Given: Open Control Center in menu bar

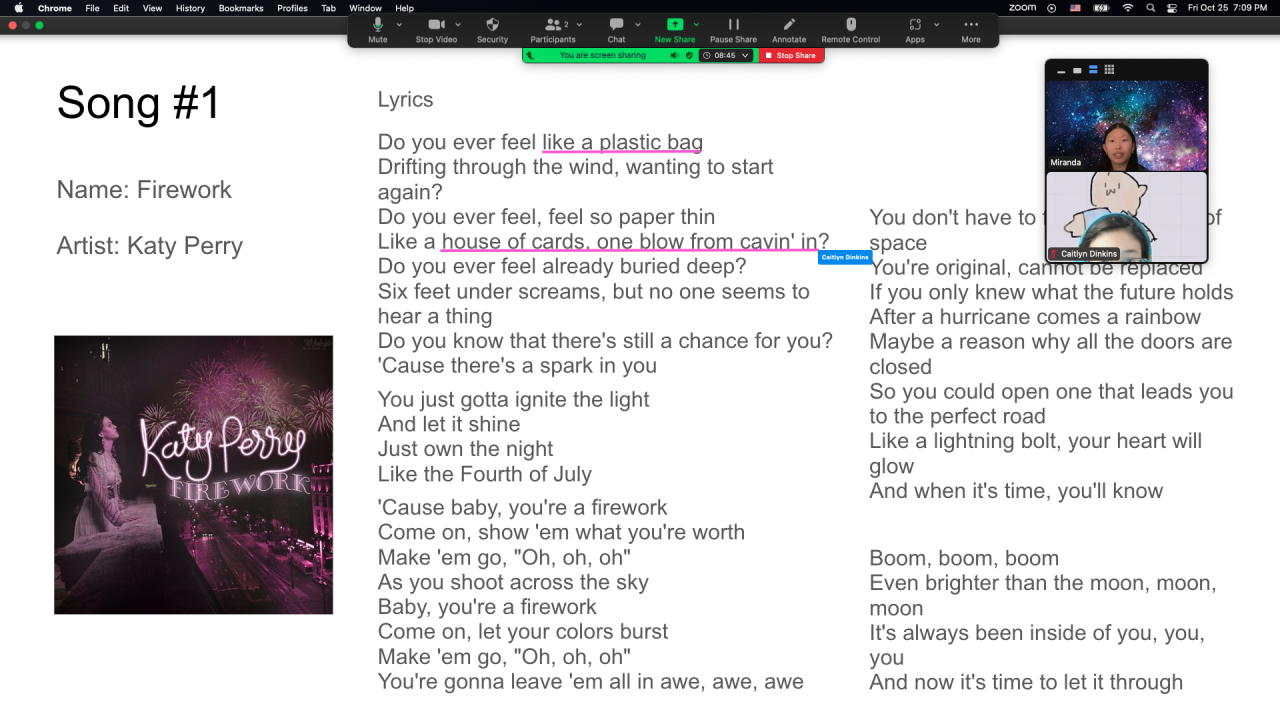Looking at the screenshot, I should (1170, 8).
